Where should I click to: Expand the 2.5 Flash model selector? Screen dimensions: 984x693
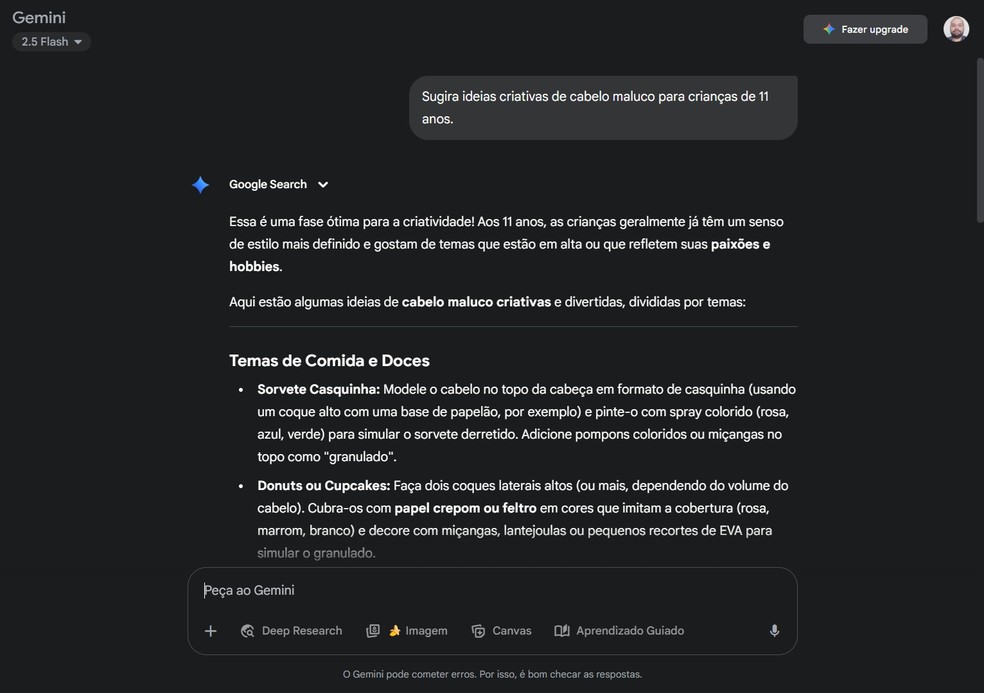click(51, 41)
